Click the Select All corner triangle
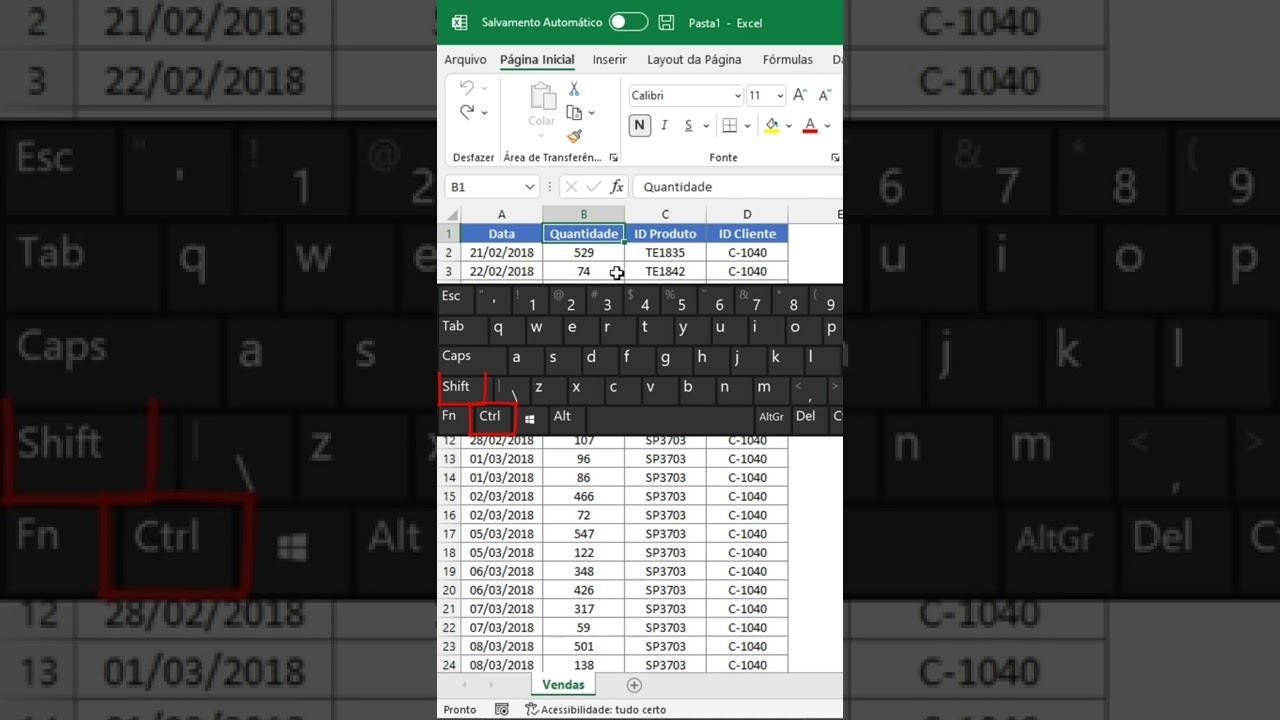The image size is (1280, 720). click(450, 215)
